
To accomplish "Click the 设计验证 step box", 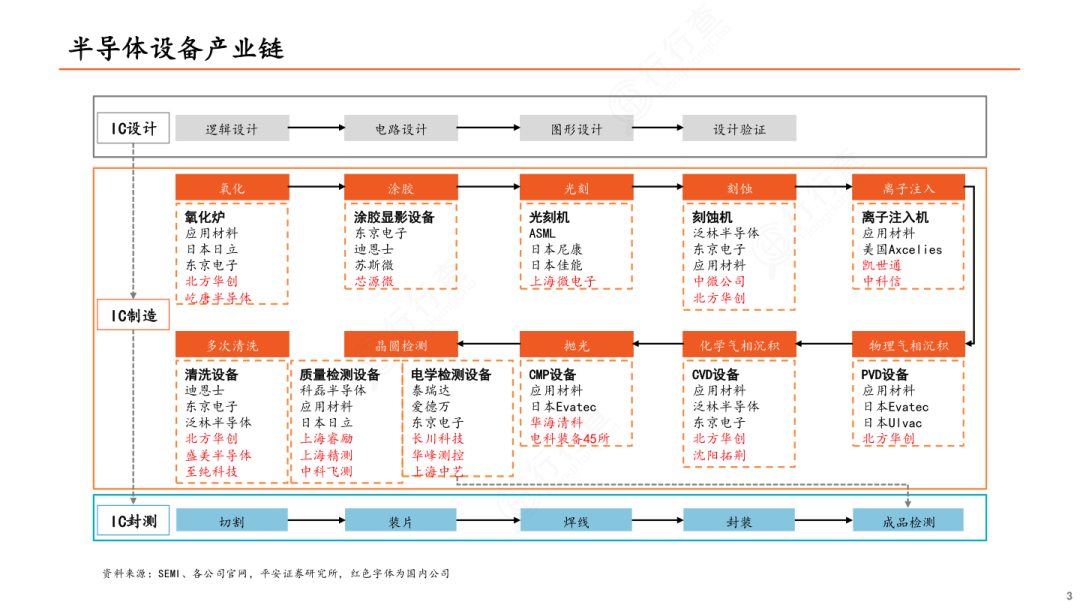I will coord(739,128).
